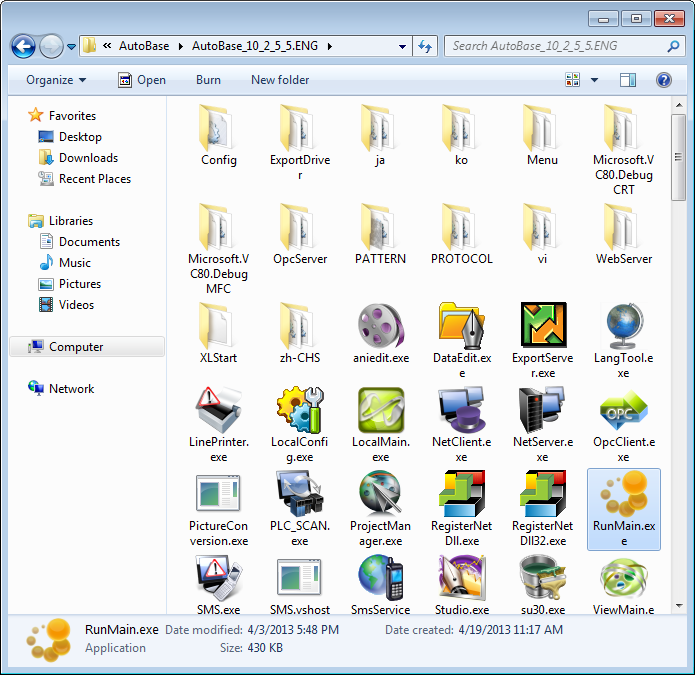
Task: Select the SmsService globe phone icon
Action: (x=381, y=577)
